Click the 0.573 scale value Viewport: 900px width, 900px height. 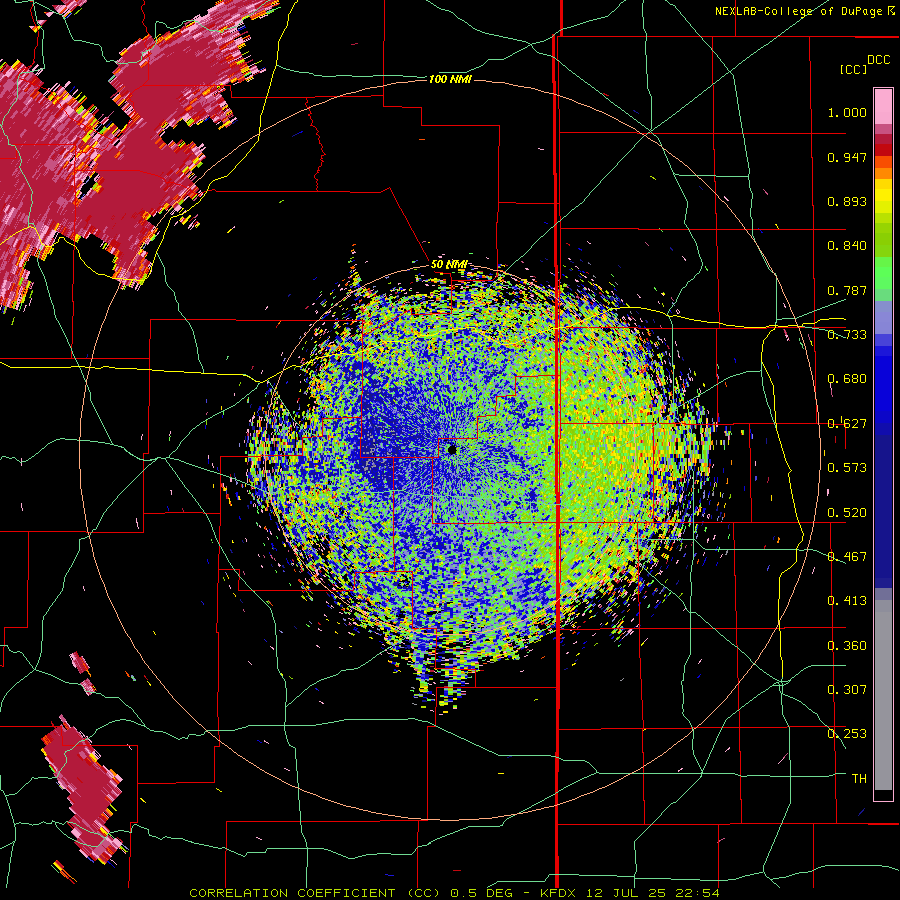tap(847, 468)
